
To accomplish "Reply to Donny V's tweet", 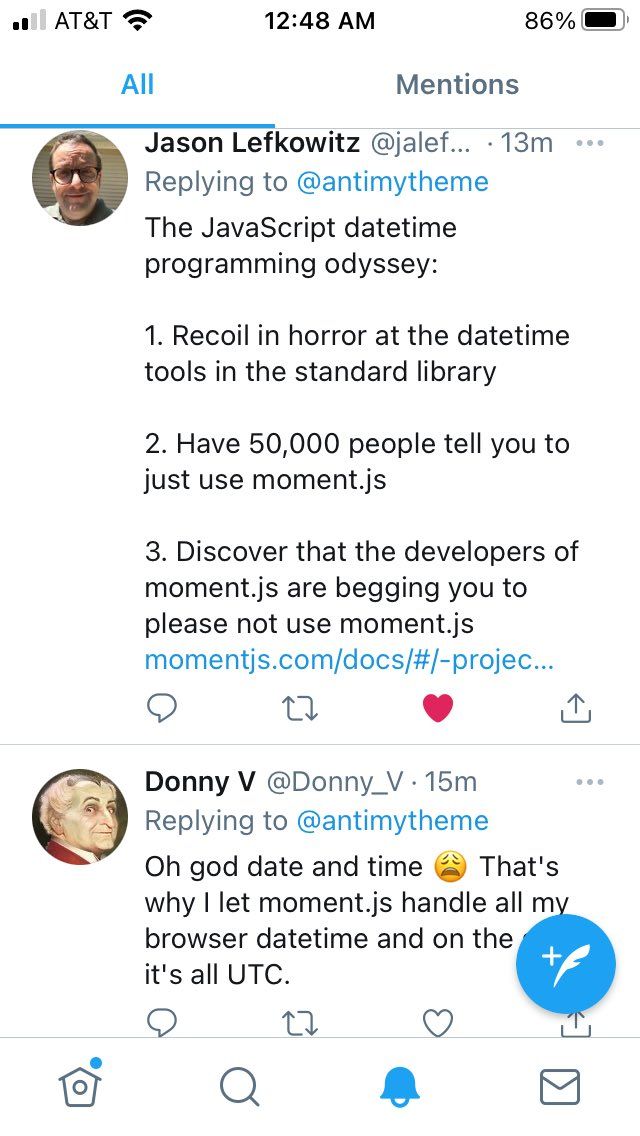I will pos(162,1022).
